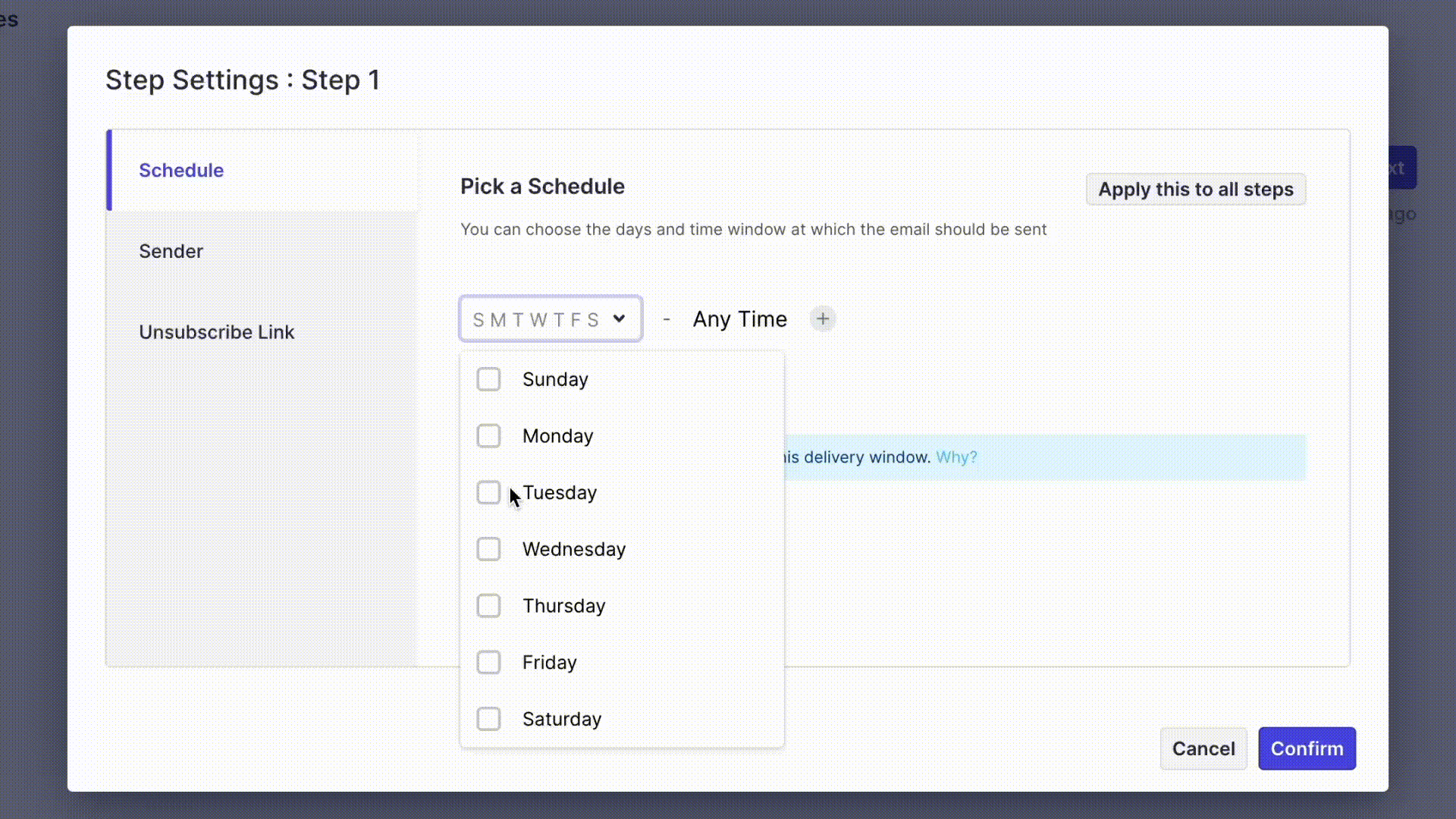Open the S M T W T F S days dropdown

click(x=551, y=319)
